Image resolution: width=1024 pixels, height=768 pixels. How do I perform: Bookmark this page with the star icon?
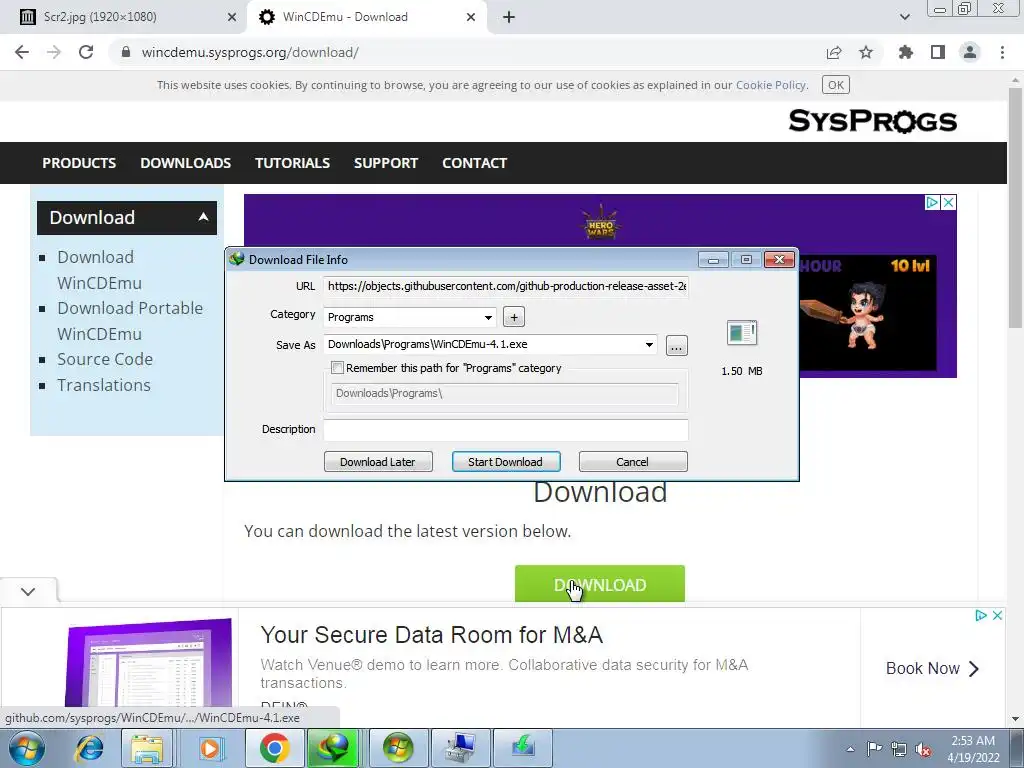click(866, 52)
